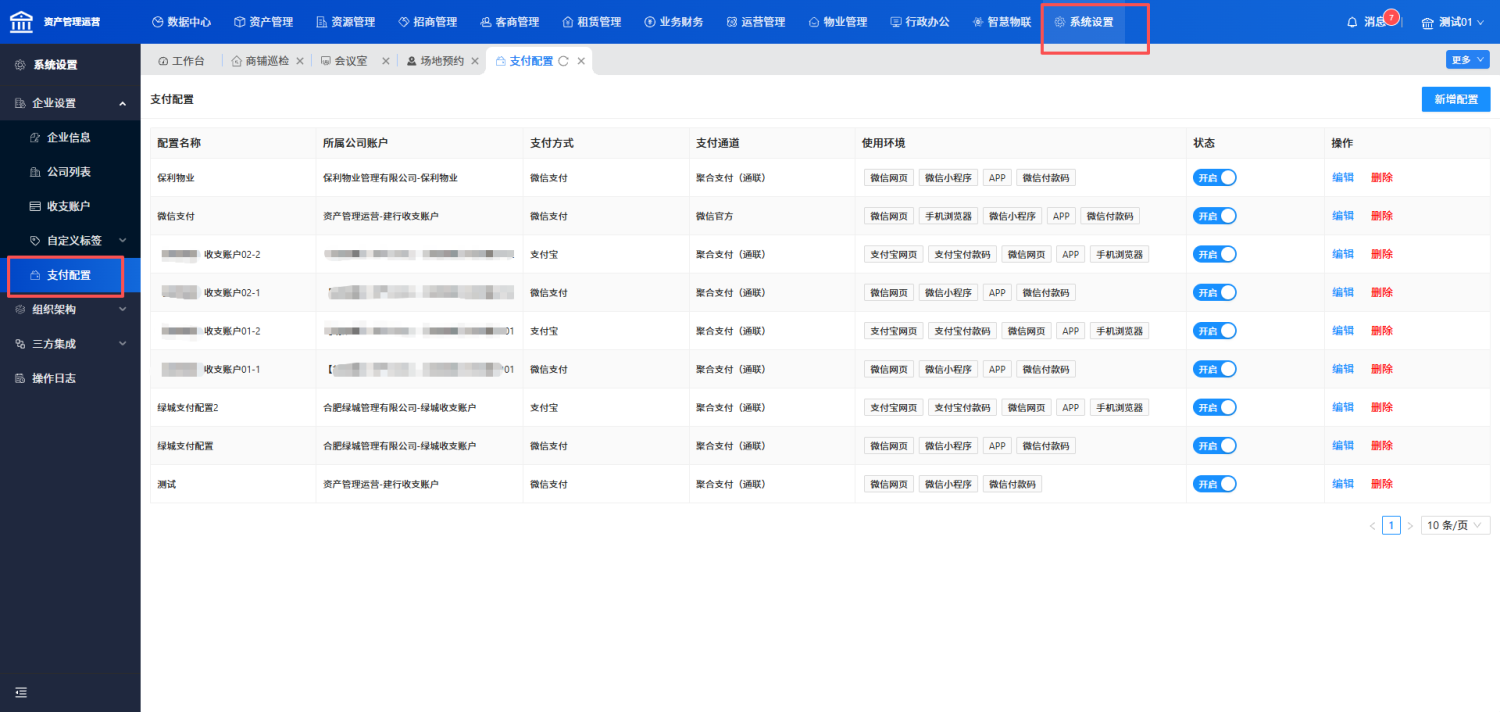
Task: Click the refresh icon on 支付配置 tab
Action: 564,61
